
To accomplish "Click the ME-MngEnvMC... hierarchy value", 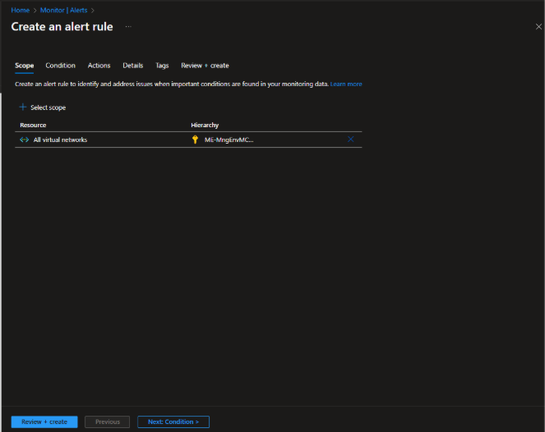I will (x=229, y=140).
